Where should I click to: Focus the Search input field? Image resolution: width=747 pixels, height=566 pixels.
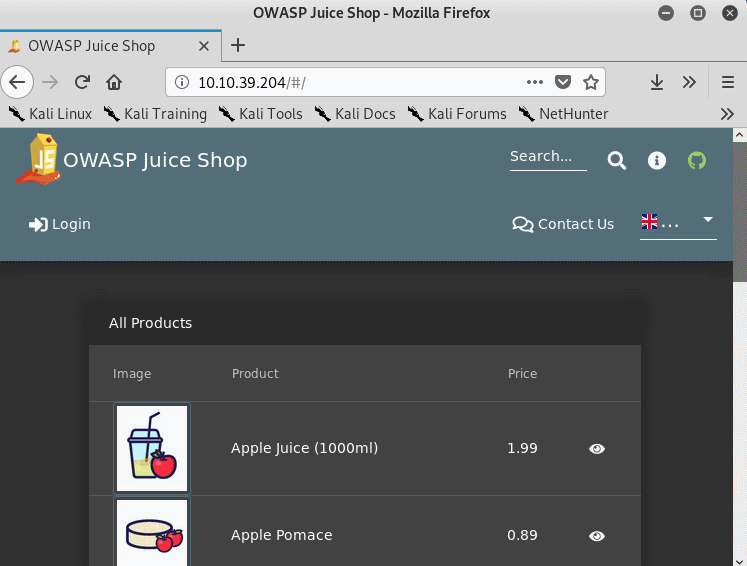[x=548, y=157]
